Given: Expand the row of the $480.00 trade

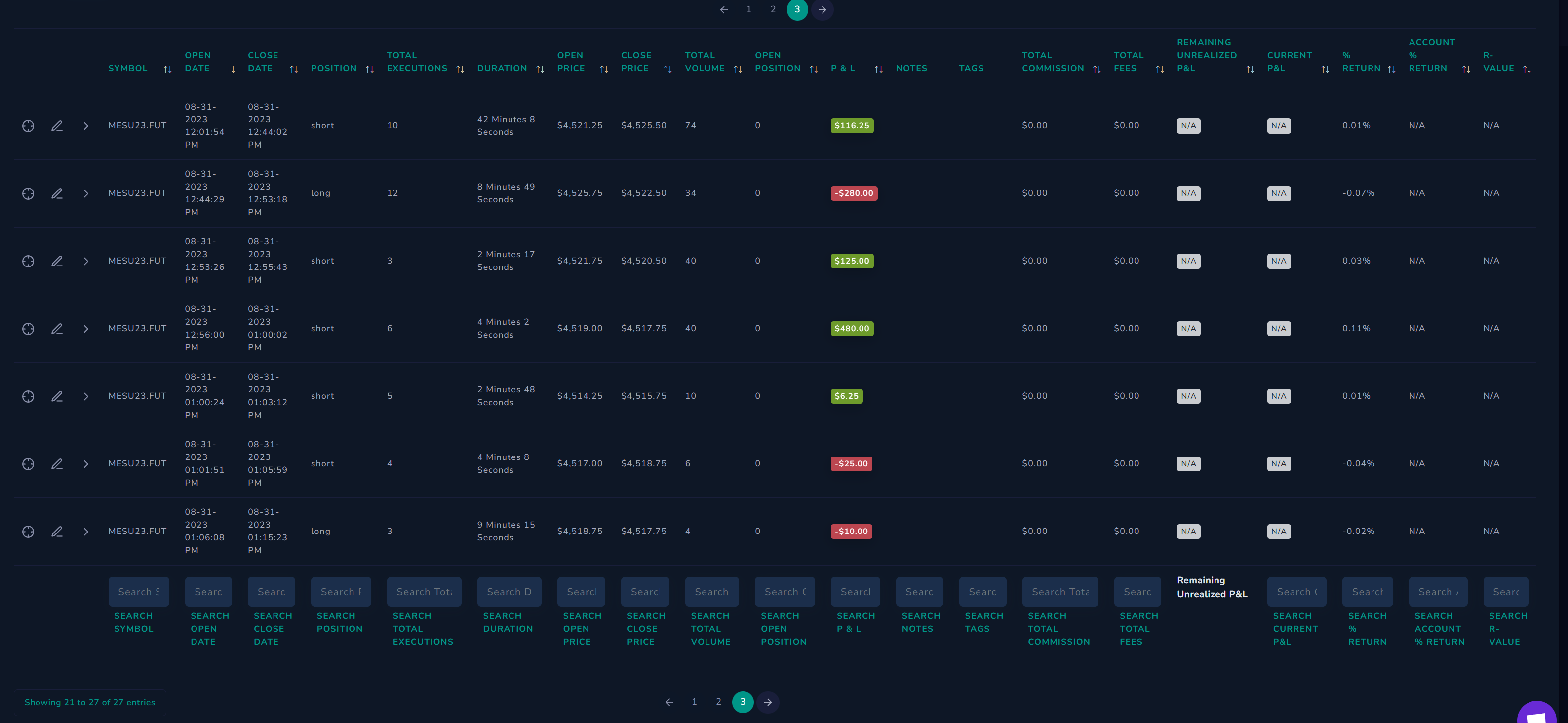Looking at the screenshot, I should click(x=86, y=329).
